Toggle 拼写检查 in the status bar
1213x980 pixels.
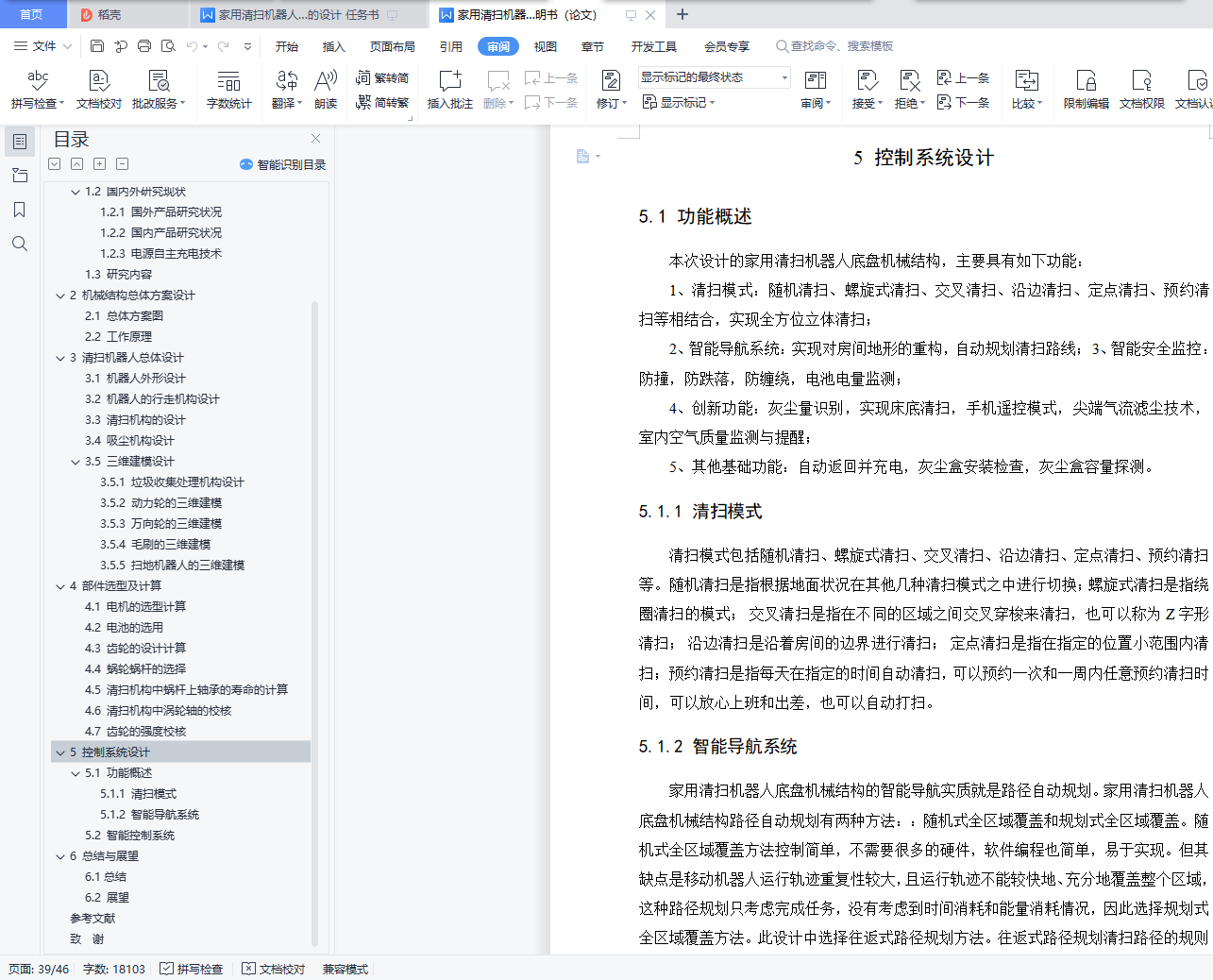pyautogui.click(x=192, y=969)
